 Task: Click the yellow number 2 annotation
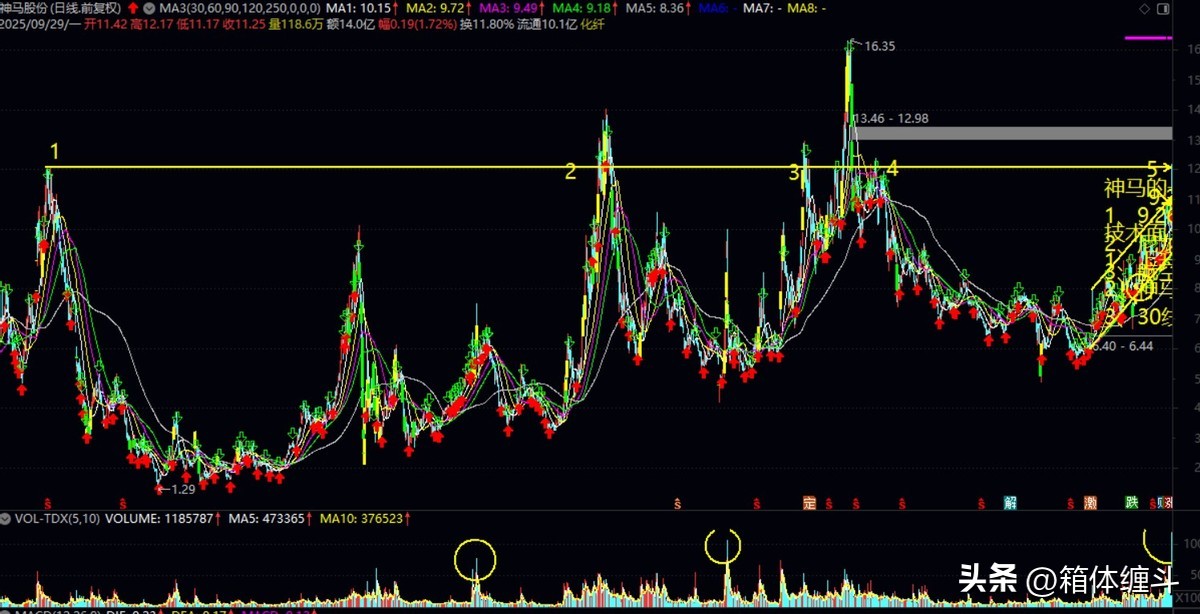[x=570, y=171]
